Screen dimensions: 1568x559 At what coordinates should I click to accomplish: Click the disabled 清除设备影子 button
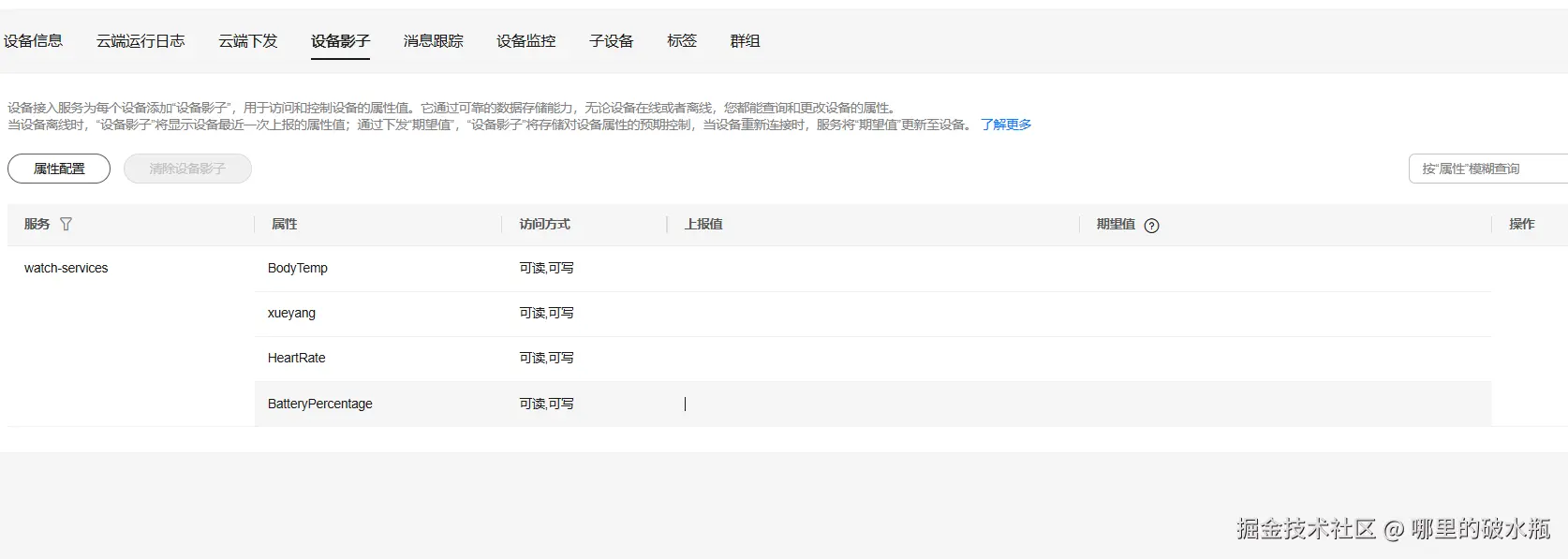point(187,169)
